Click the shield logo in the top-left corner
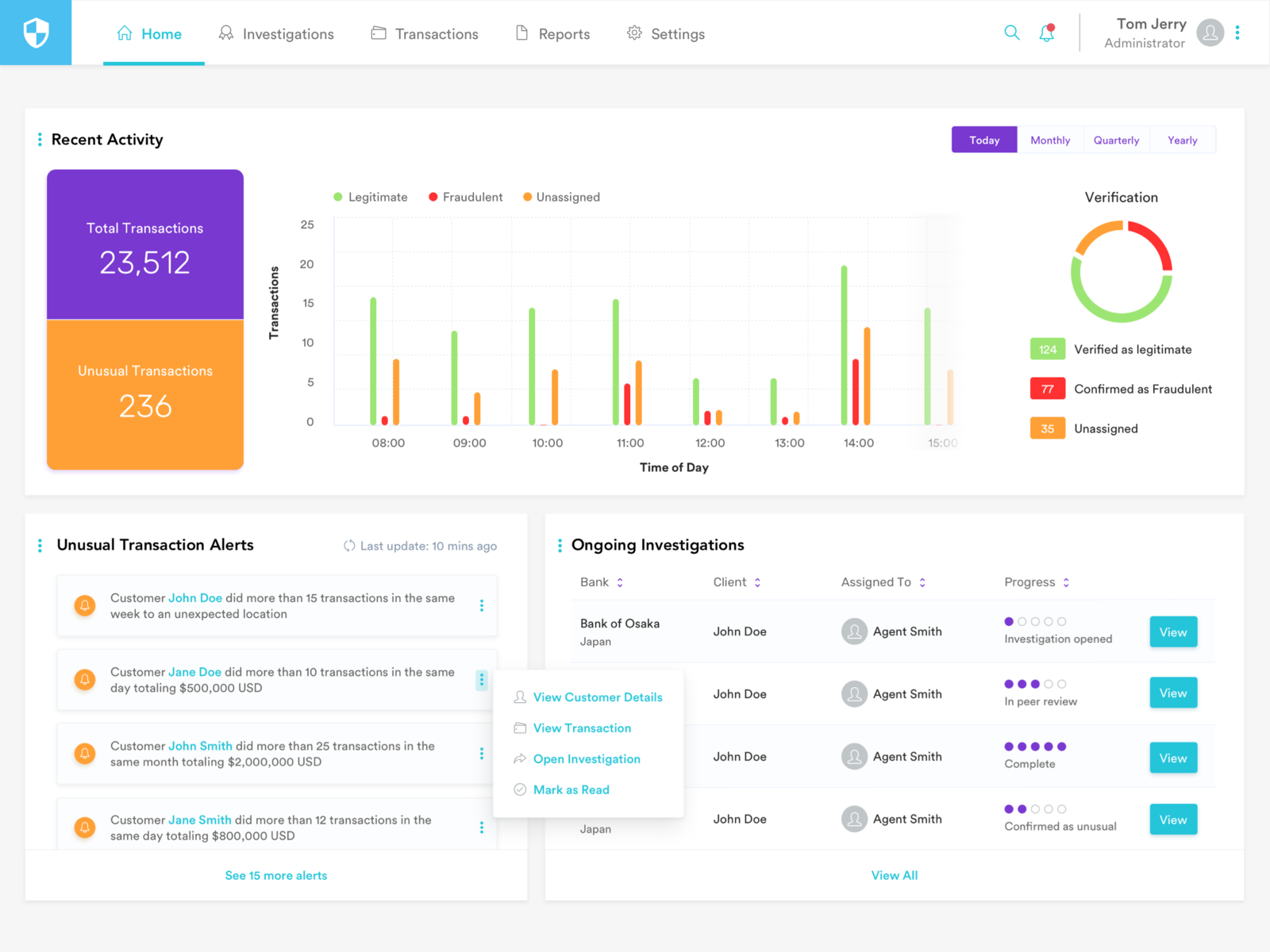This screenshot has width=1270, height=952. [36, 33]
